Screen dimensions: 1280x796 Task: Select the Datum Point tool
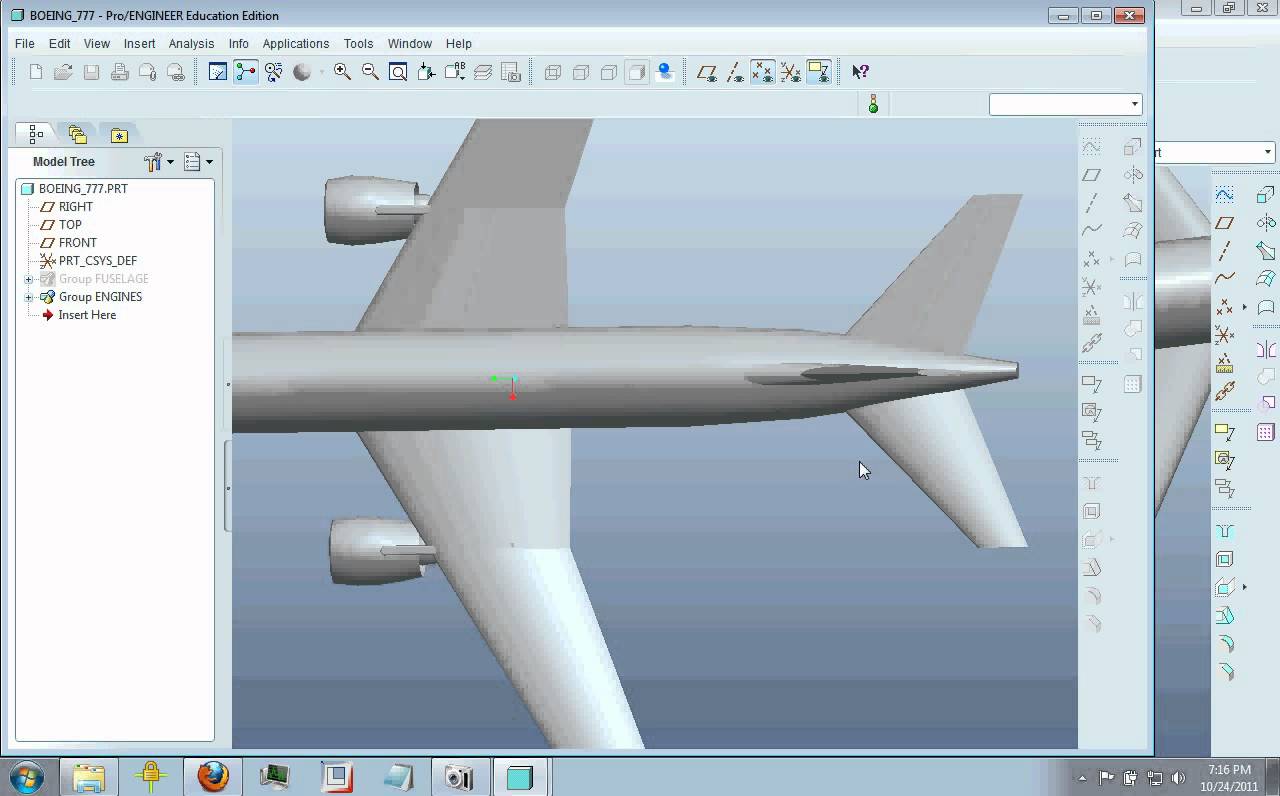pyautogui.click(x=1093, y=259)
